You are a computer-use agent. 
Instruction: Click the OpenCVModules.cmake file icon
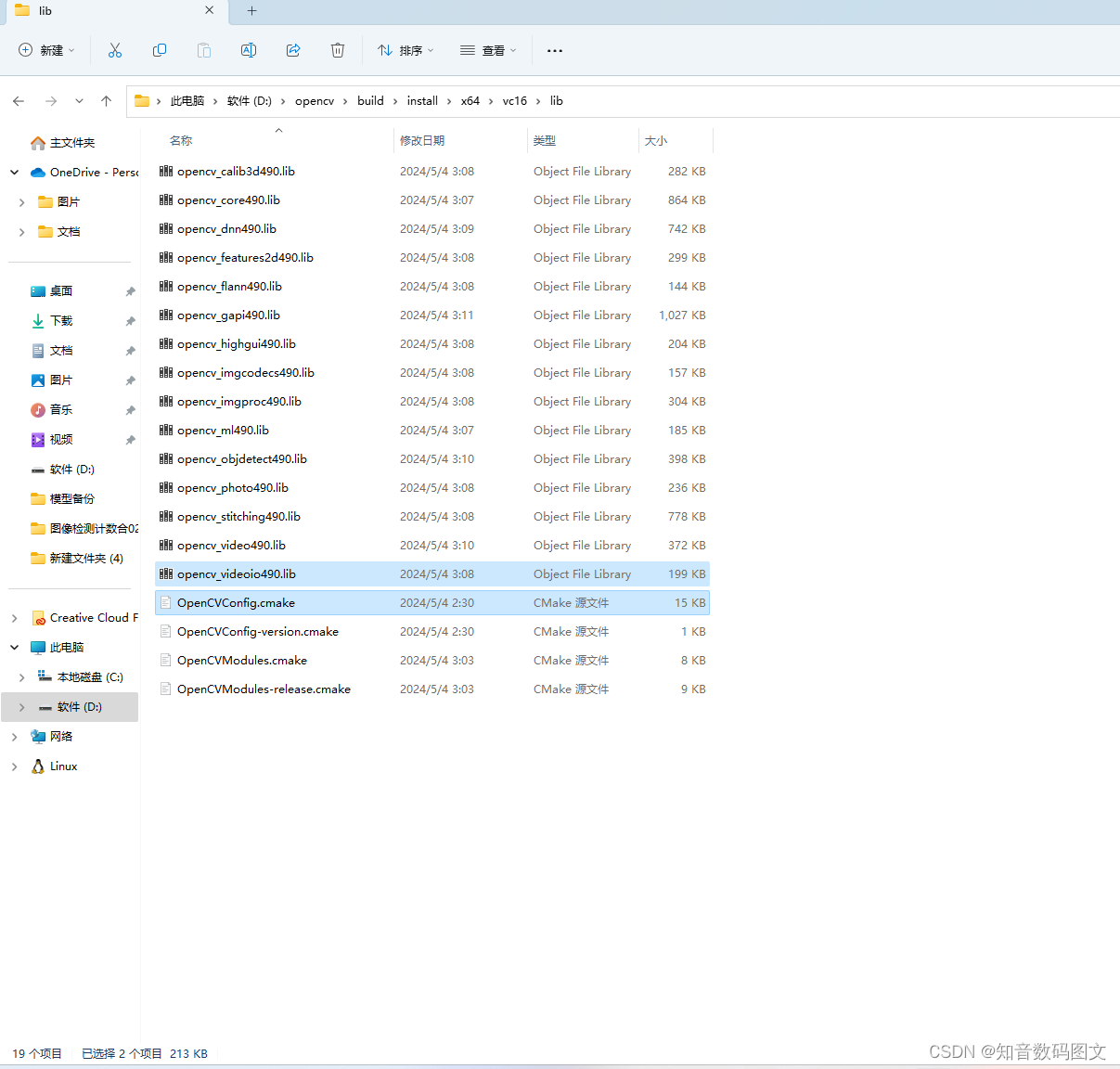pos(166,660)
